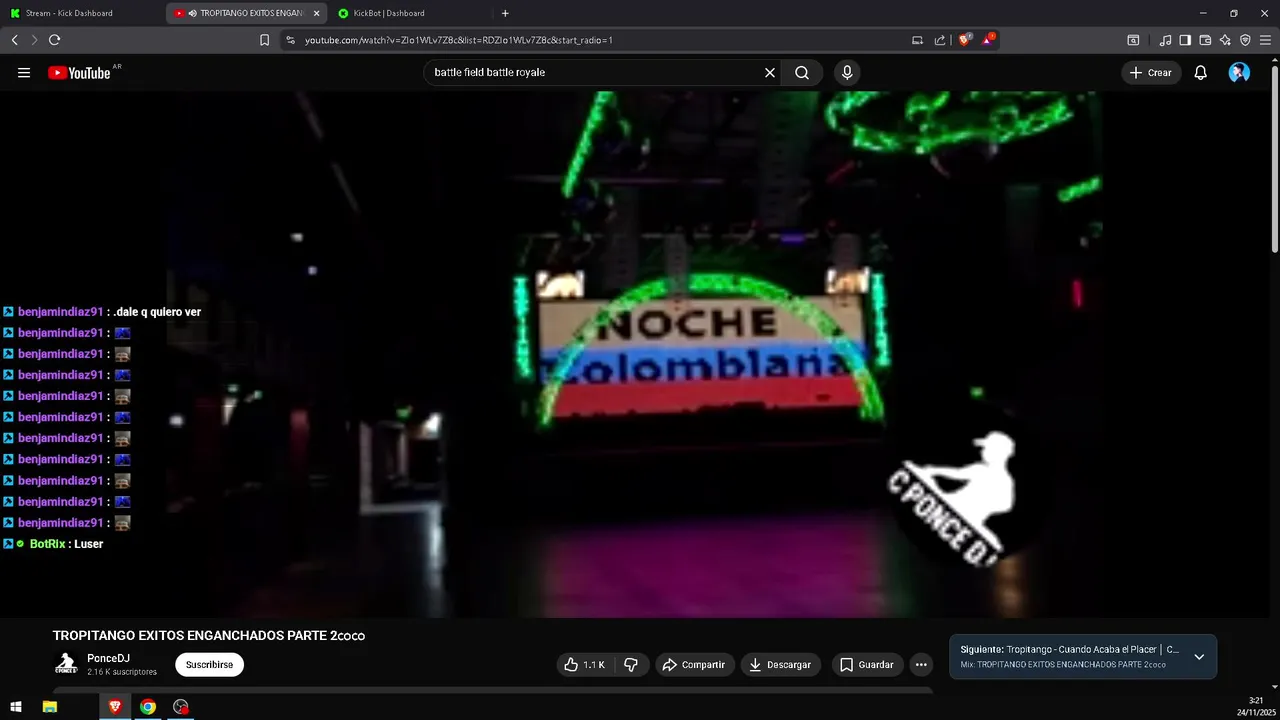Clear the search box with X
The width and height of the screenshot is (1280, 720).
tap(770, 73)
